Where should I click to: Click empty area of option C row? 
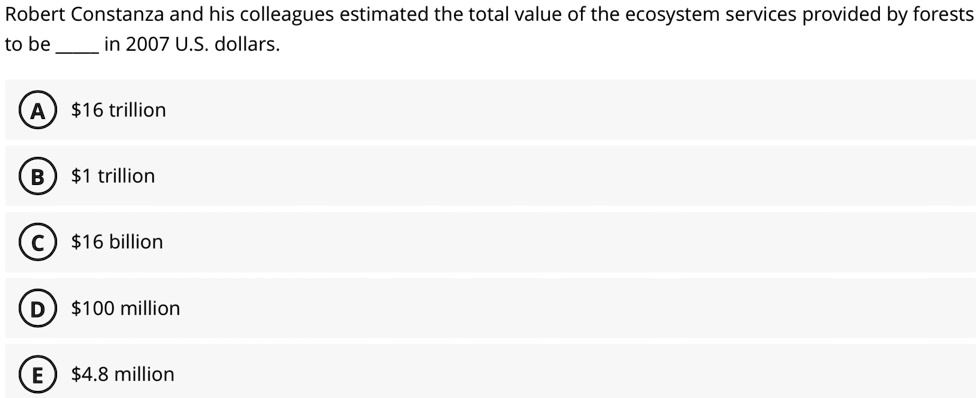561,242
